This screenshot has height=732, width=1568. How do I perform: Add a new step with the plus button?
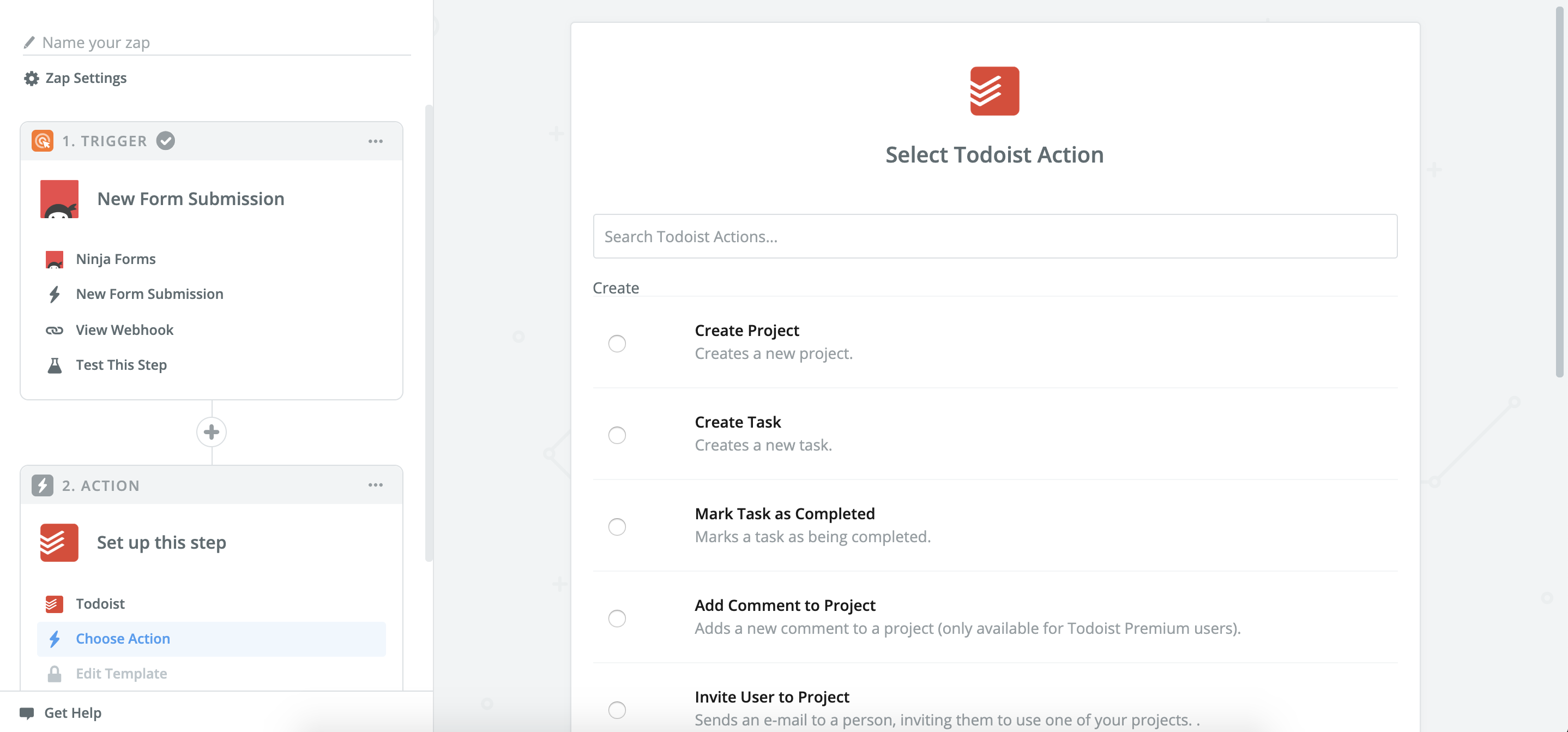click(x=211, y=432)
